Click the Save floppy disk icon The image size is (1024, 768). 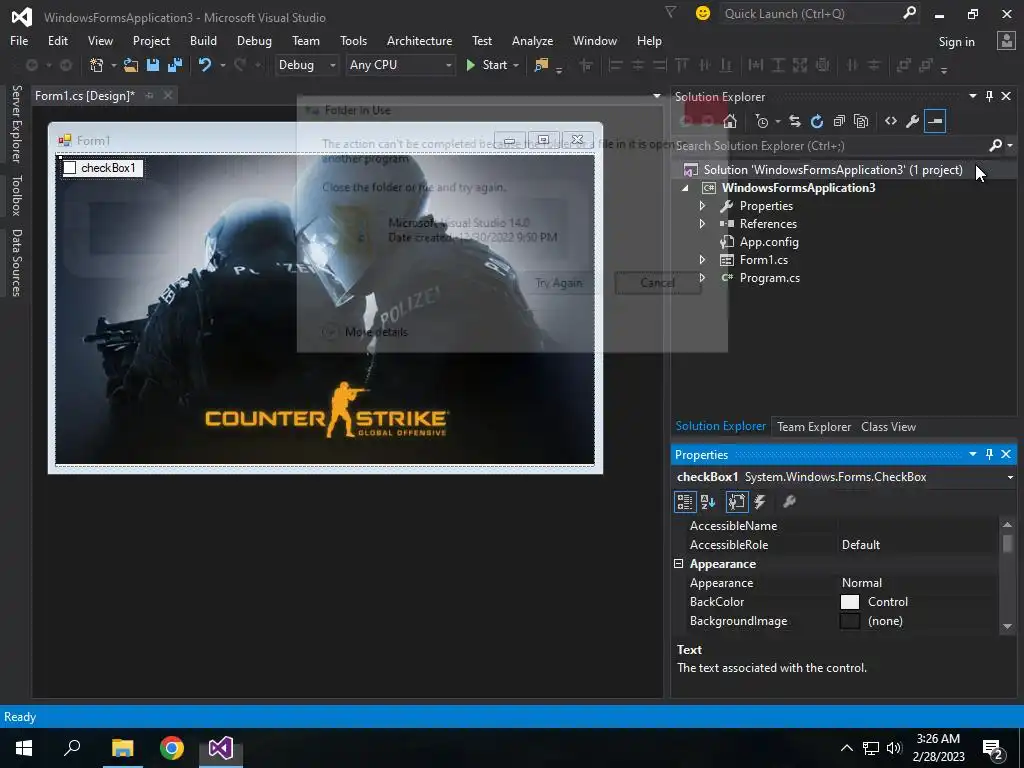pyautogui.click(x=153, y=65)
